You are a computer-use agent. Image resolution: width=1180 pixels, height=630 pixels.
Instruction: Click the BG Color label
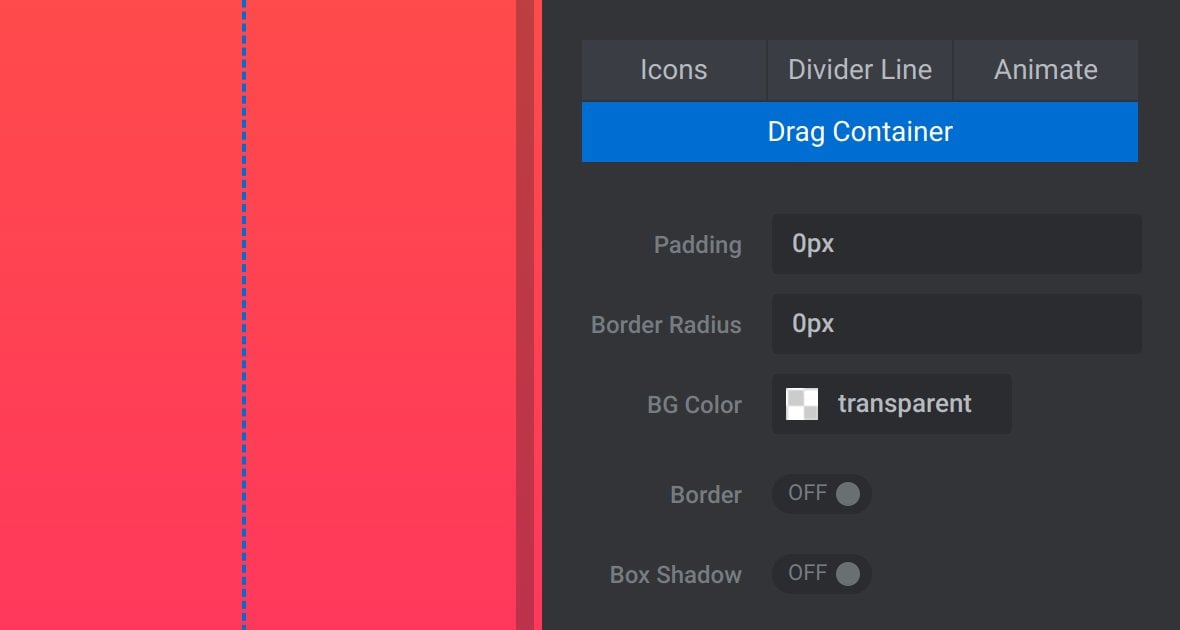694,405
